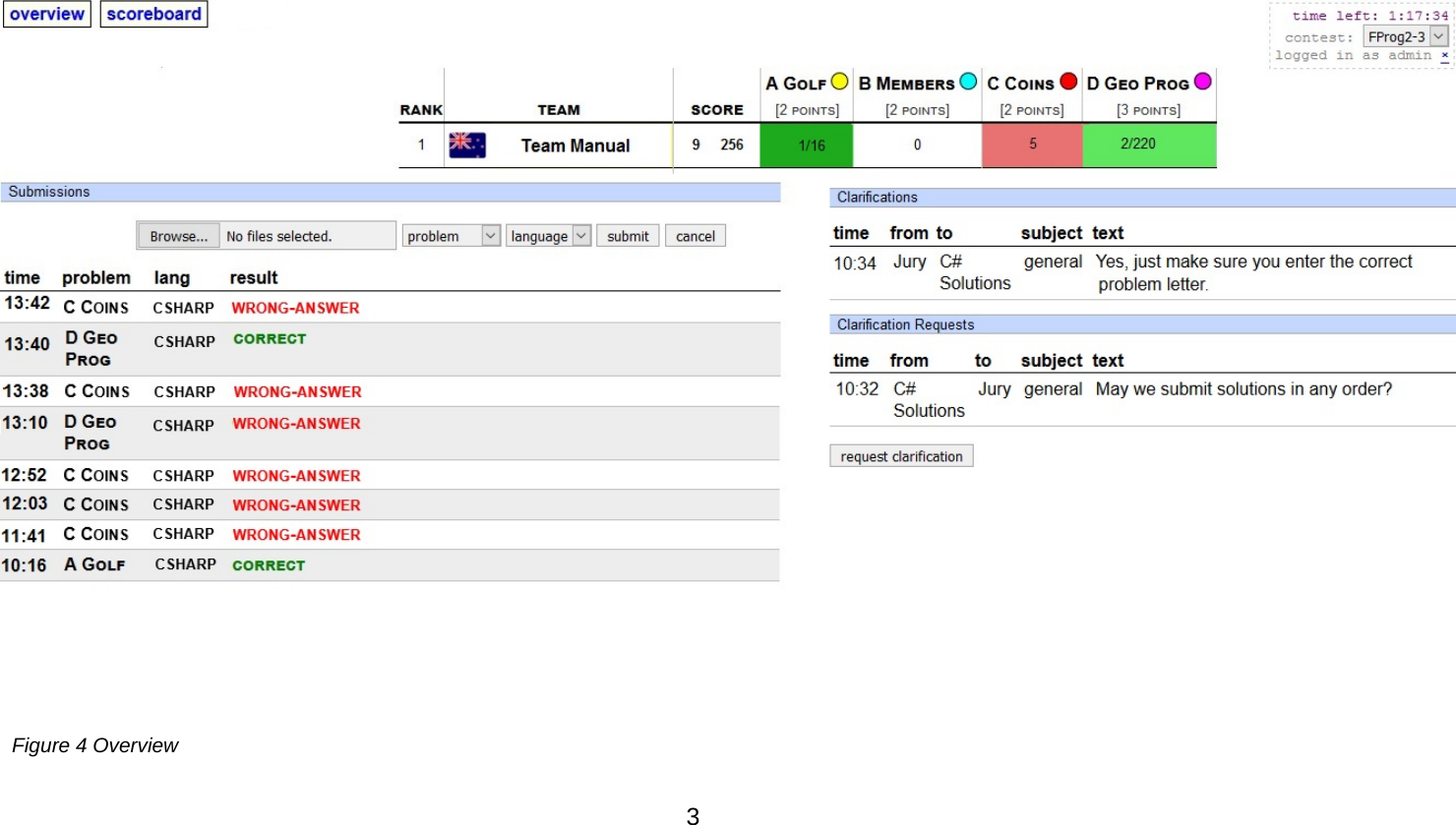1456x825 pixels.
Task: Expand the language dropdown
Action: coord(548,236)
